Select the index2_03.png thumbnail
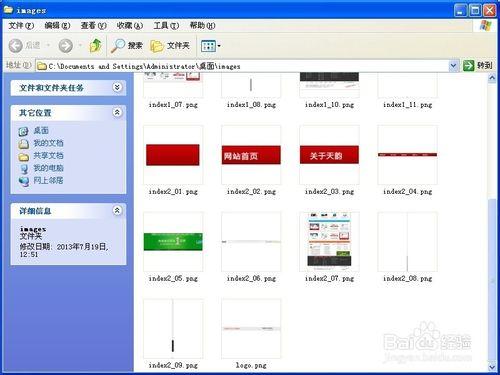The image size is (500, 375). (329, 155)
